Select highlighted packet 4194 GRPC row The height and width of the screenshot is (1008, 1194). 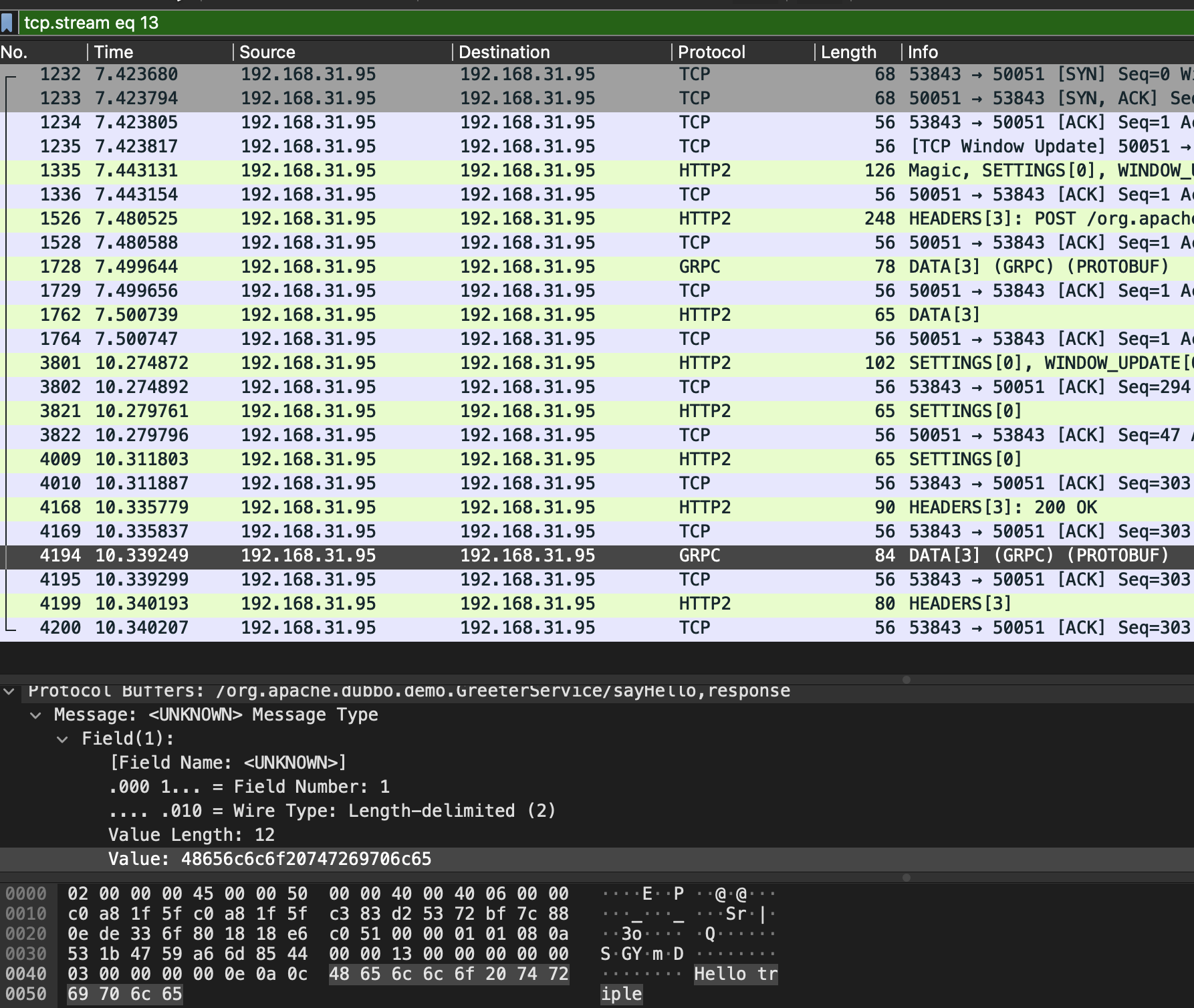click(597, 555)
